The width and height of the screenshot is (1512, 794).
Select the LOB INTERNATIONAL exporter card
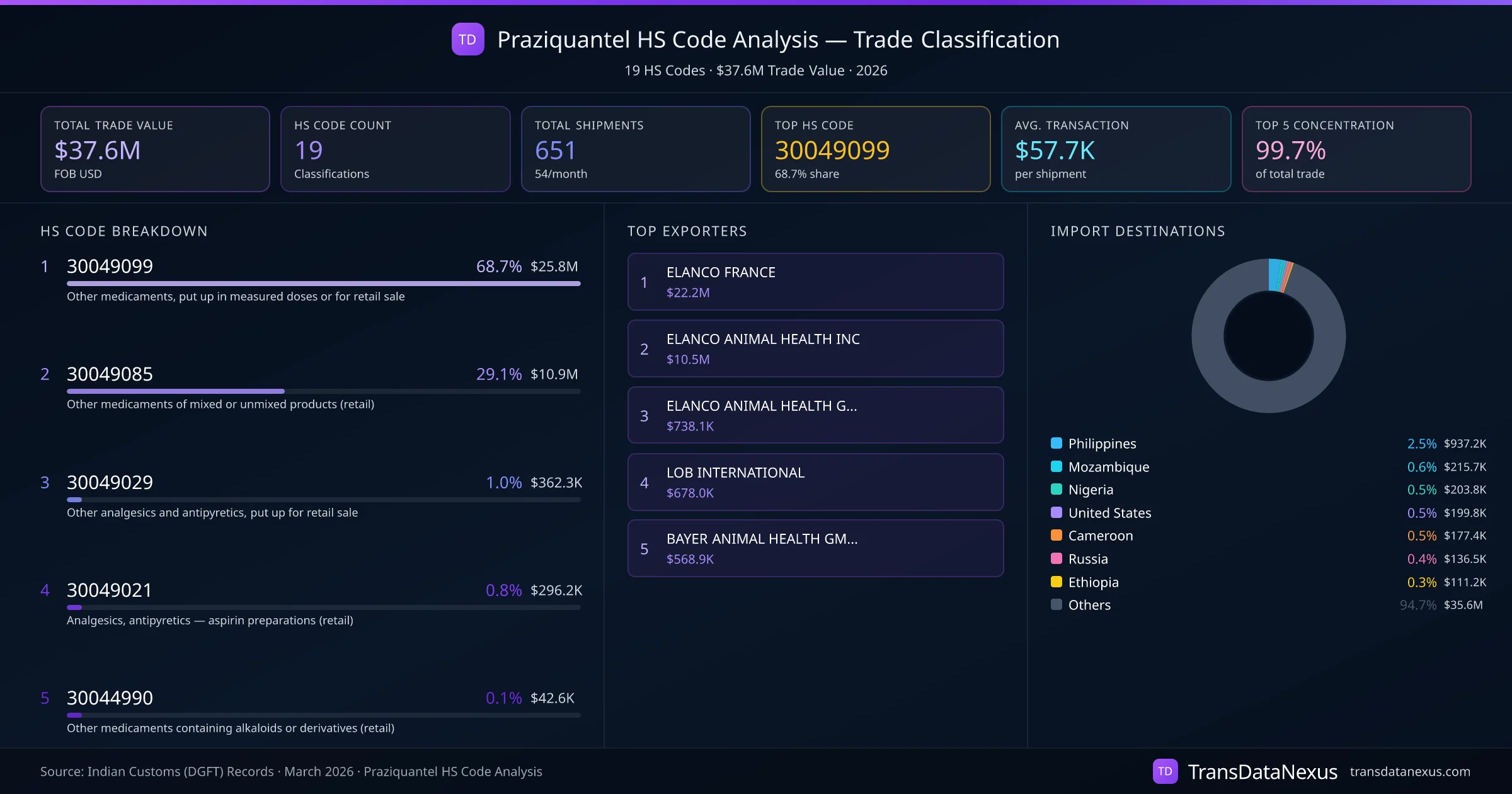pyautogui.click(x=815, y=482)
